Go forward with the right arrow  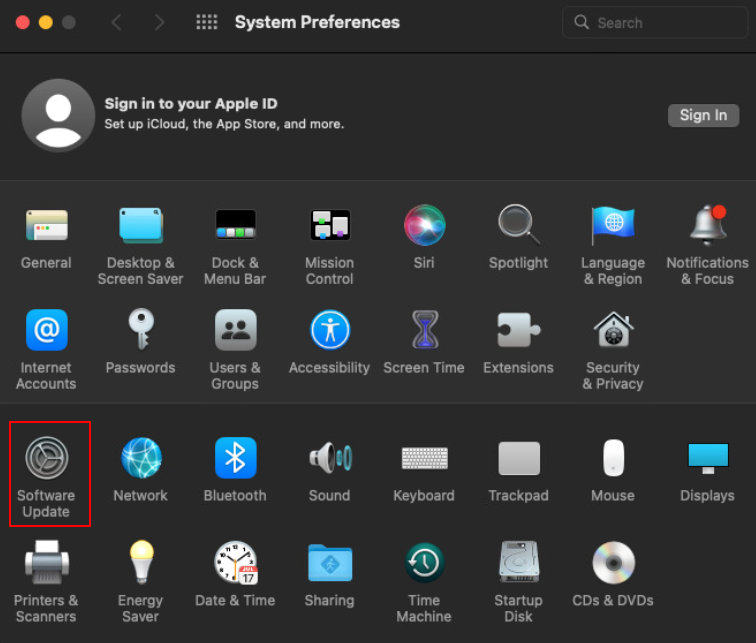coord(160,22)
